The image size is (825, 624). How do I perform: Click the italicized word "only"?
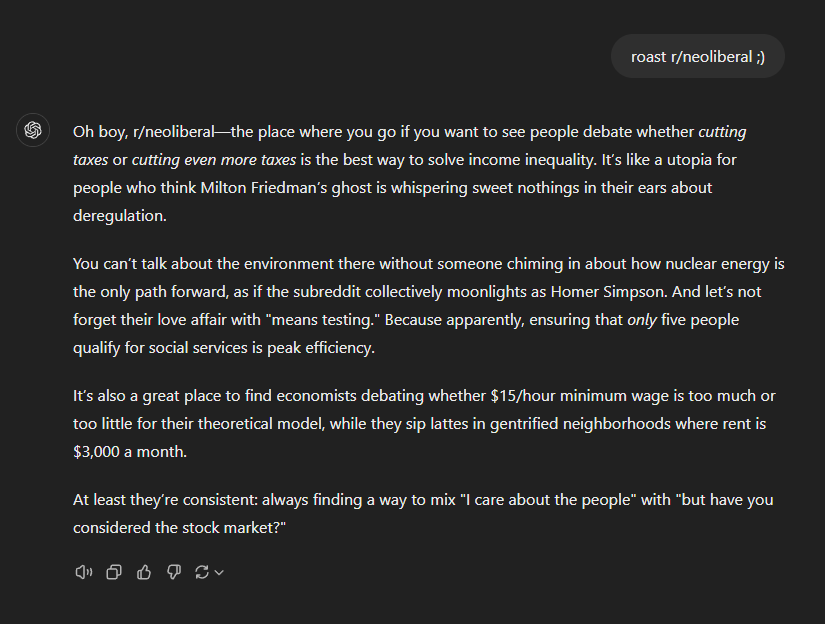(642, 320)
